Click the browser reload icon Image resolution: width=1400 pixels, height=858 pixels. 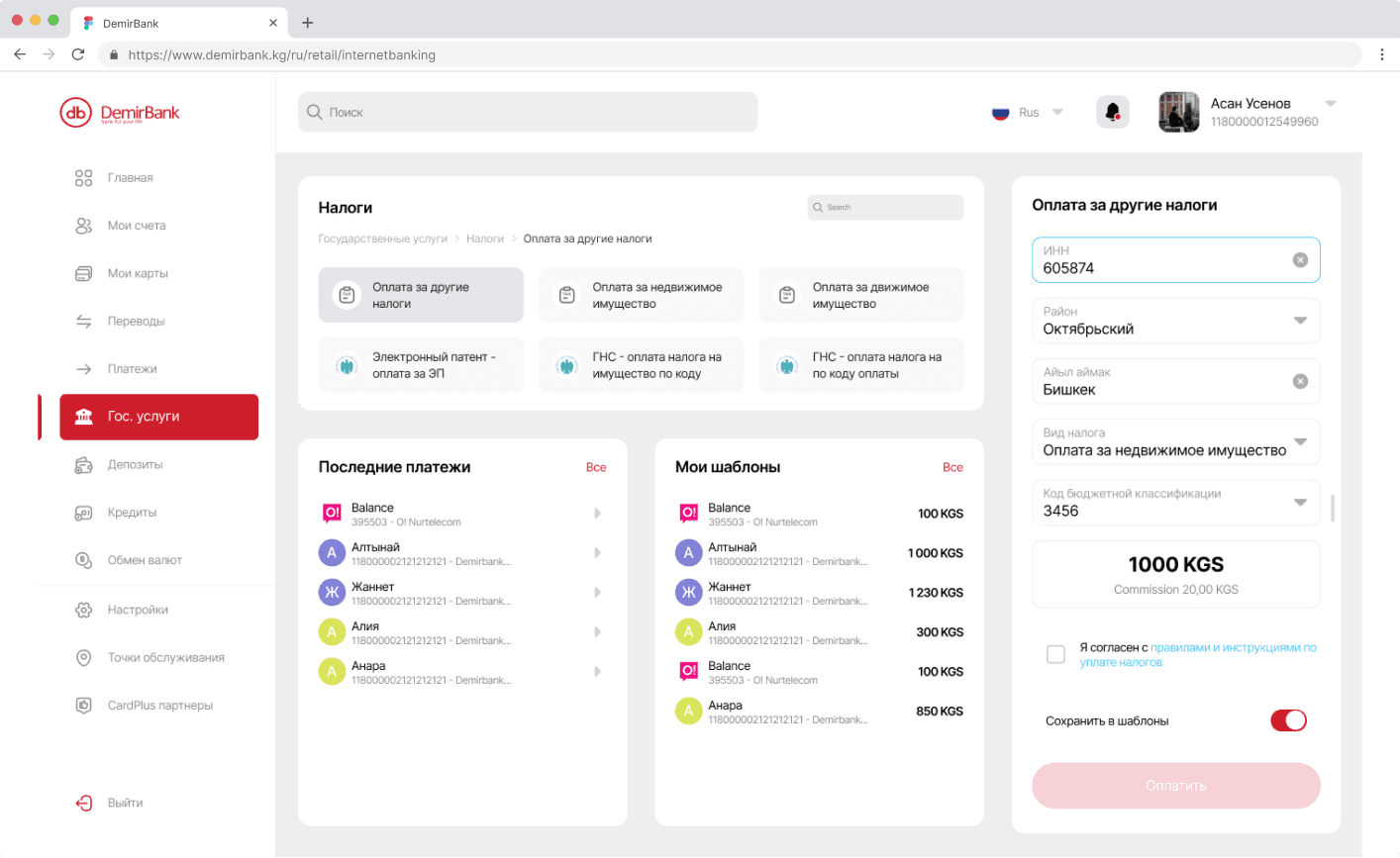pyautogui.click(x=78, y=54)
